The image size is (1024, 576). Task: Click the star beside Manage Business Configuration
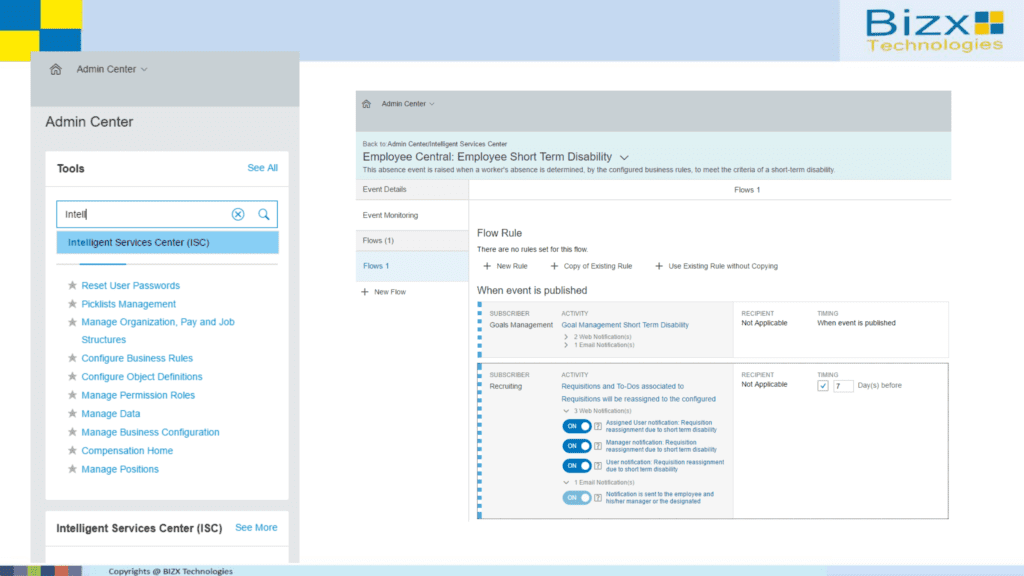click(x=72, y=432)
